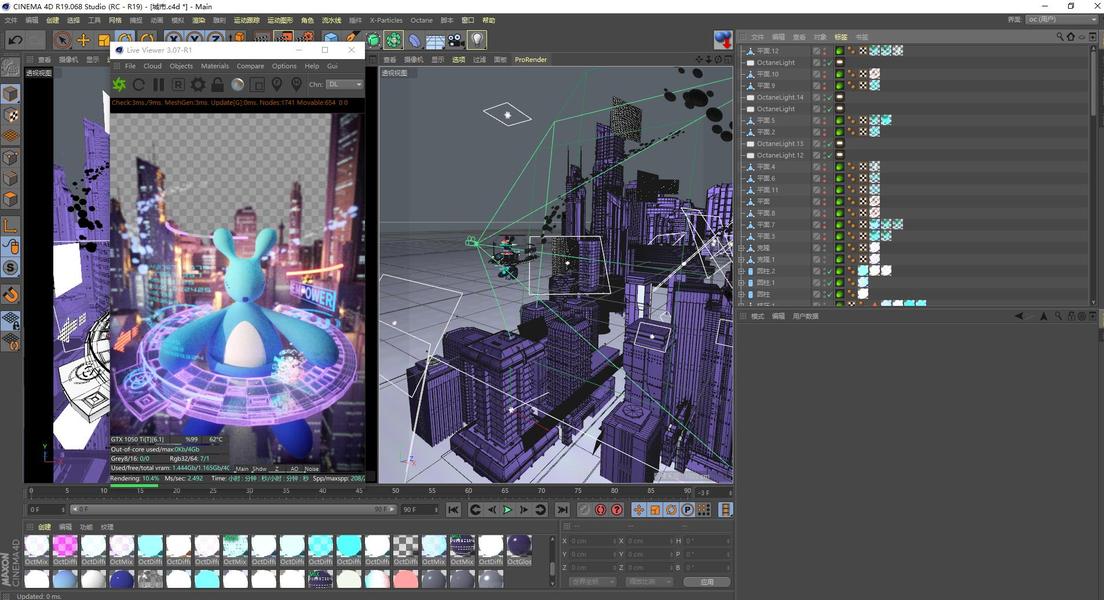
Task: Click the R render region icon in Live Viewer
Action: (x=178, y=85)
